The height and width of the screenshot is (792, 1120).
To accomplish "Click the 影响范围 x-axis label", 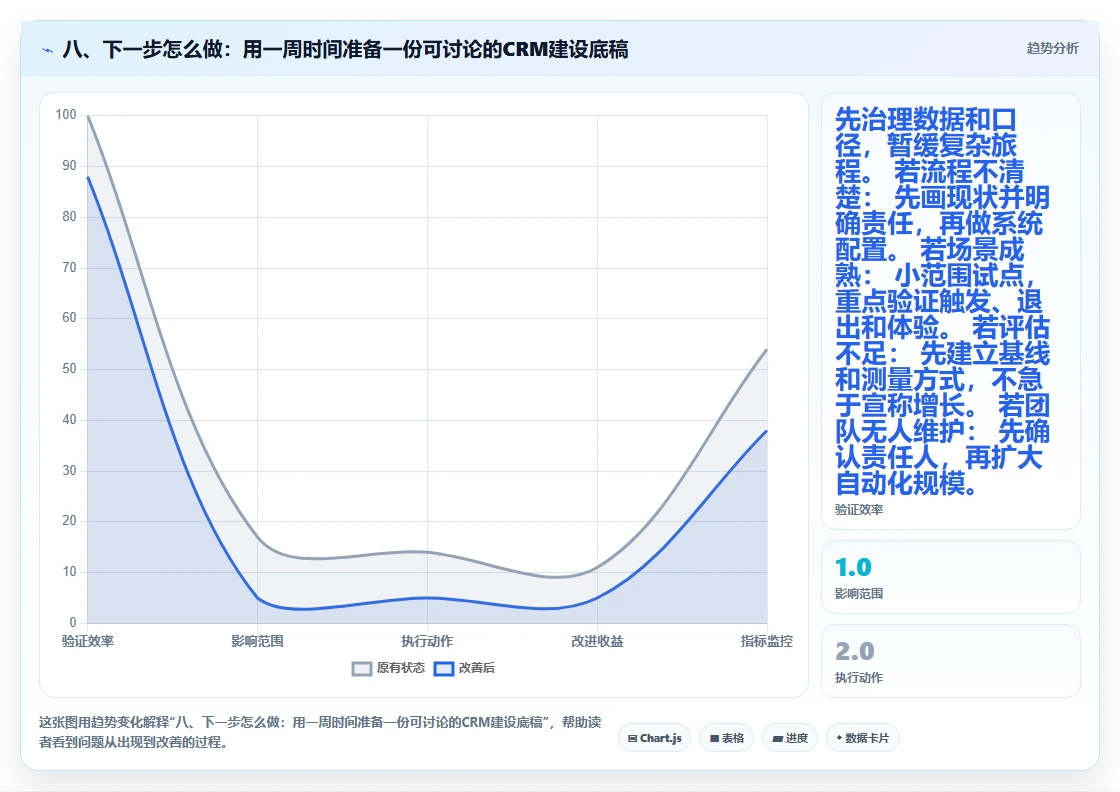I will pos(257,641).
